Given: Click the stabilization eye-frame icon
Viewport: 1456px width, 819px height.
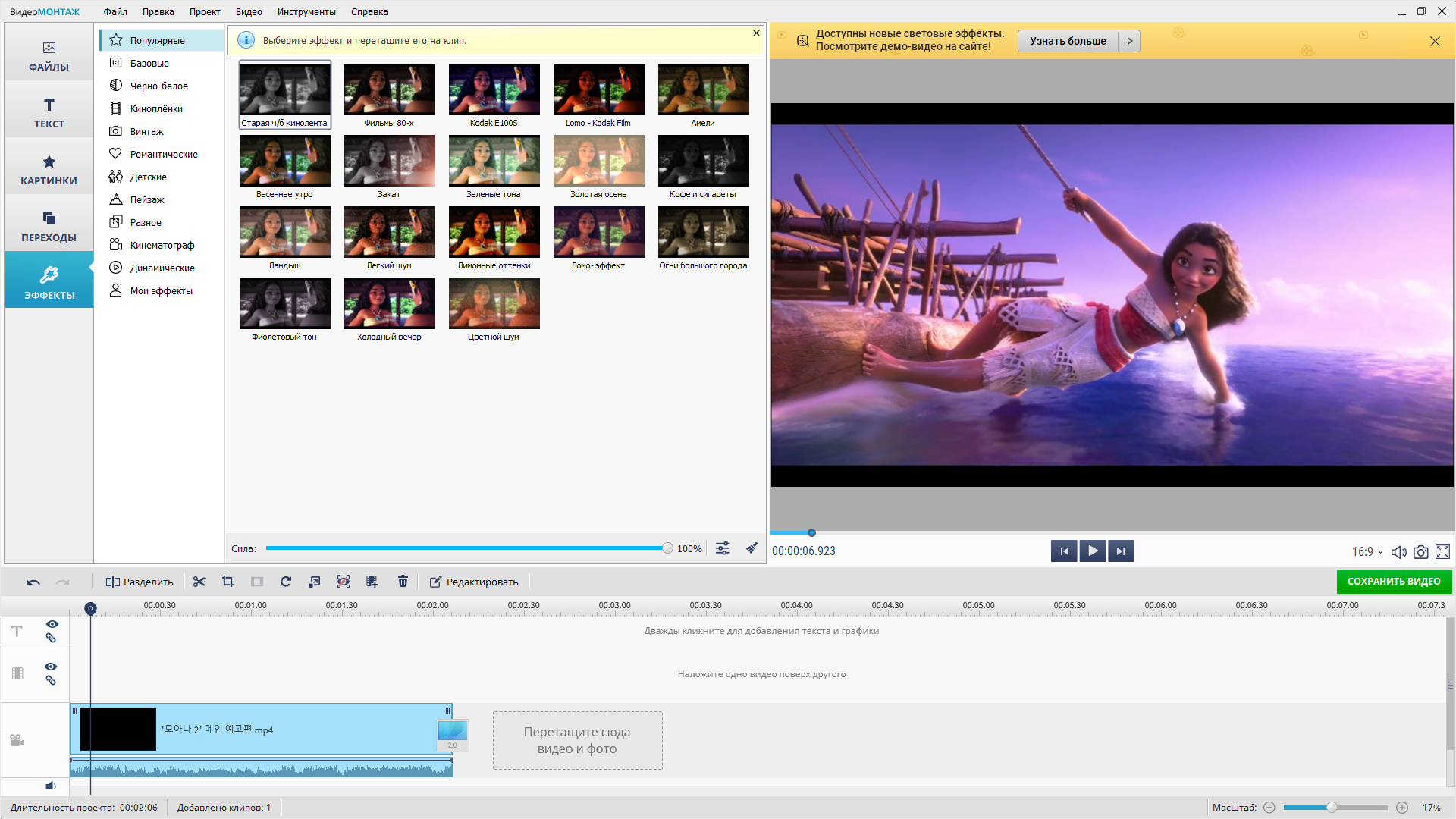Looking at the screenshot, I should click(344, 582).
